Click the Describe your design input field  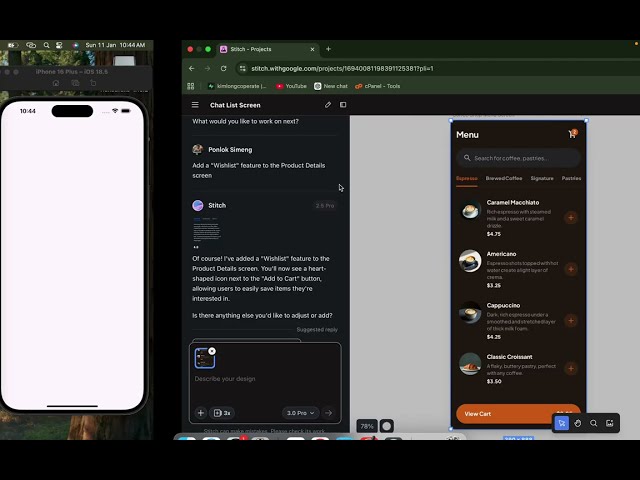(x=265, y=379)
